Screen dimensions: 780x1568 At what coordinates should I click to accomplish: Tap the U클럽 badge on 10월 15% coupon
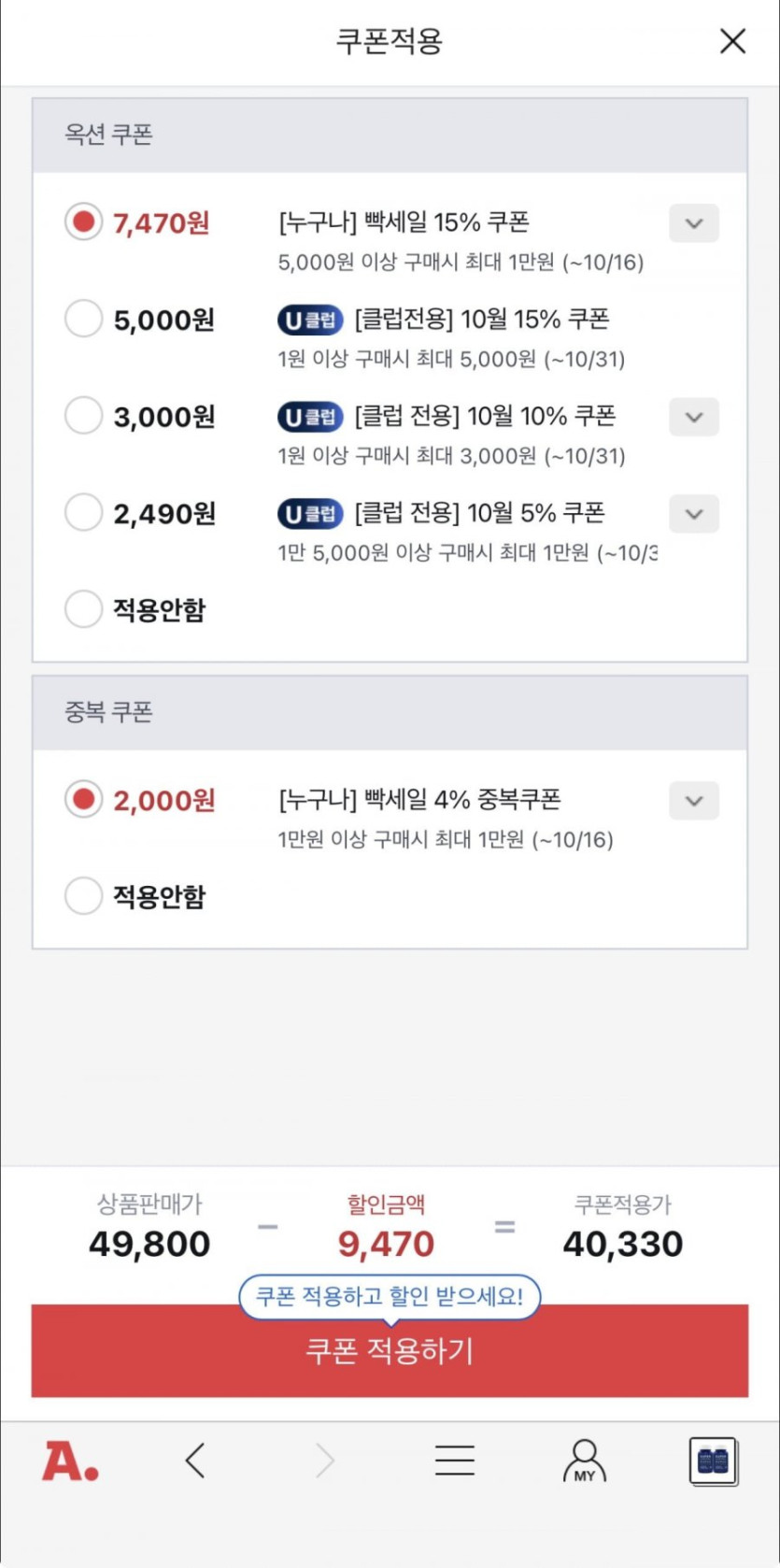click(310, 321)
